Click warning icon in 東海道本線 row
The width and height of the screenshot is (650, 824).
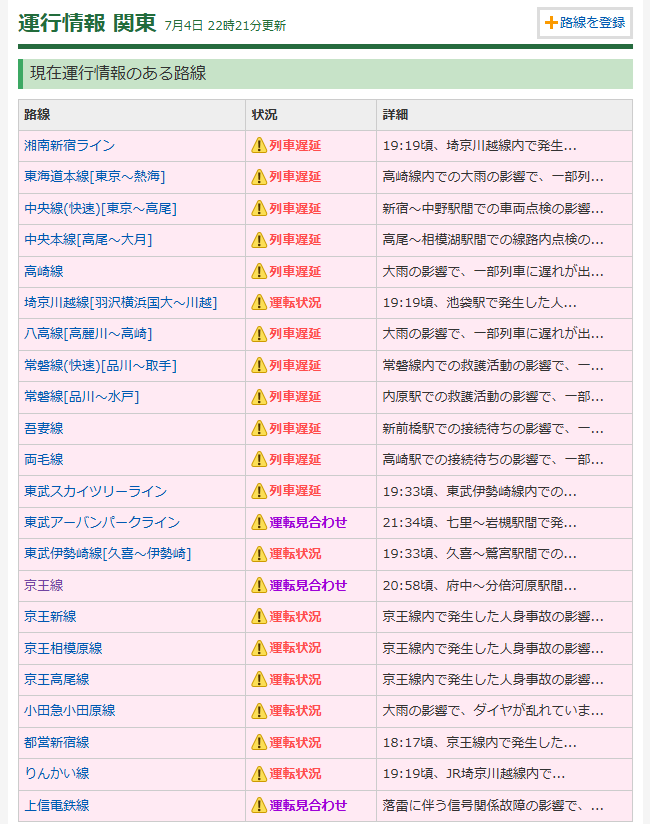[259, 177]
